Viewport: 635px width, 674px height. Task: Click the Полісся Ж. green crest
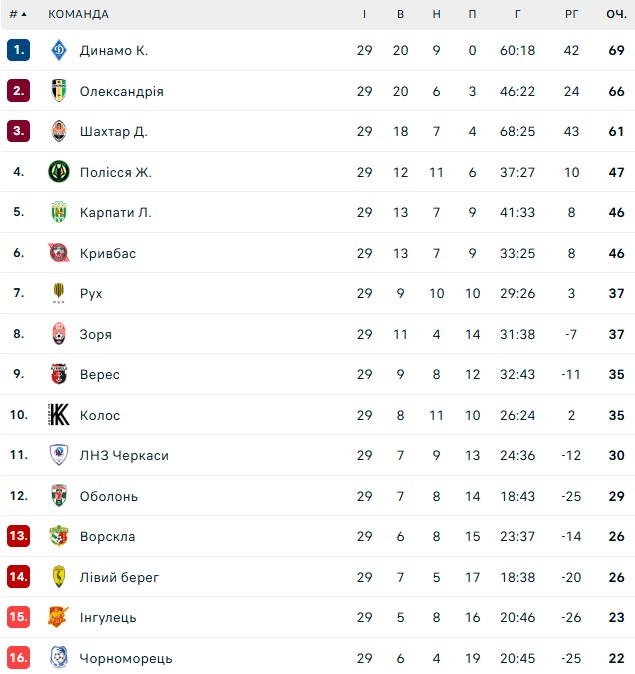point(59,172)
